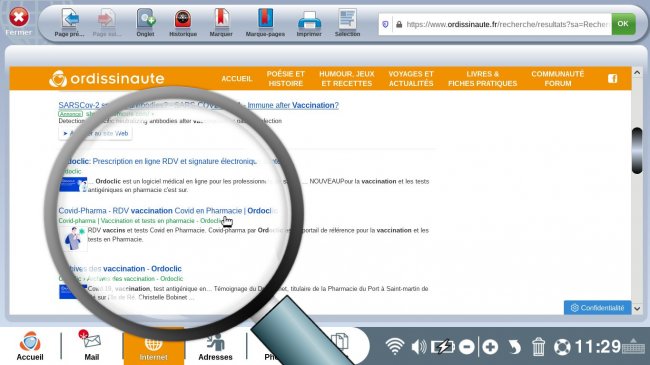
Task: Open Adresses in the bottom dock
Action: click(x=215, y=347)
